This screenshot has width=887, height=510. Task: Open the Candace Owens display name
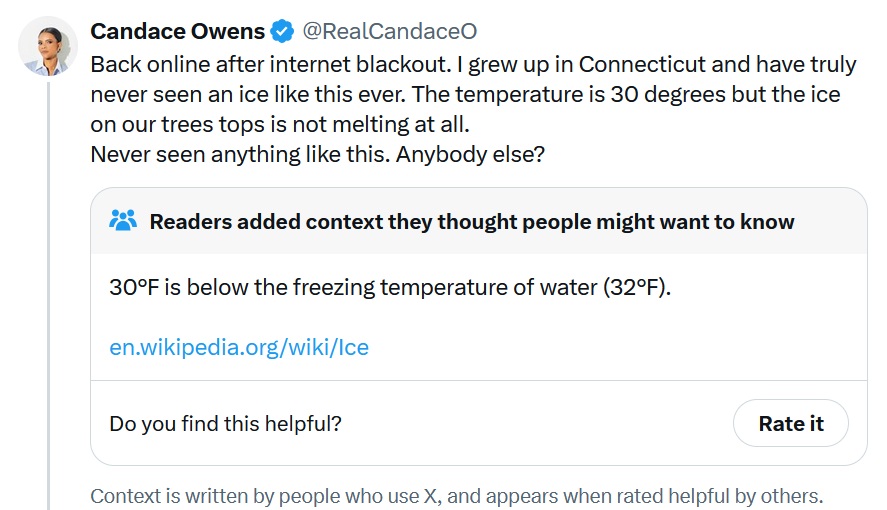tap(177, 31)
